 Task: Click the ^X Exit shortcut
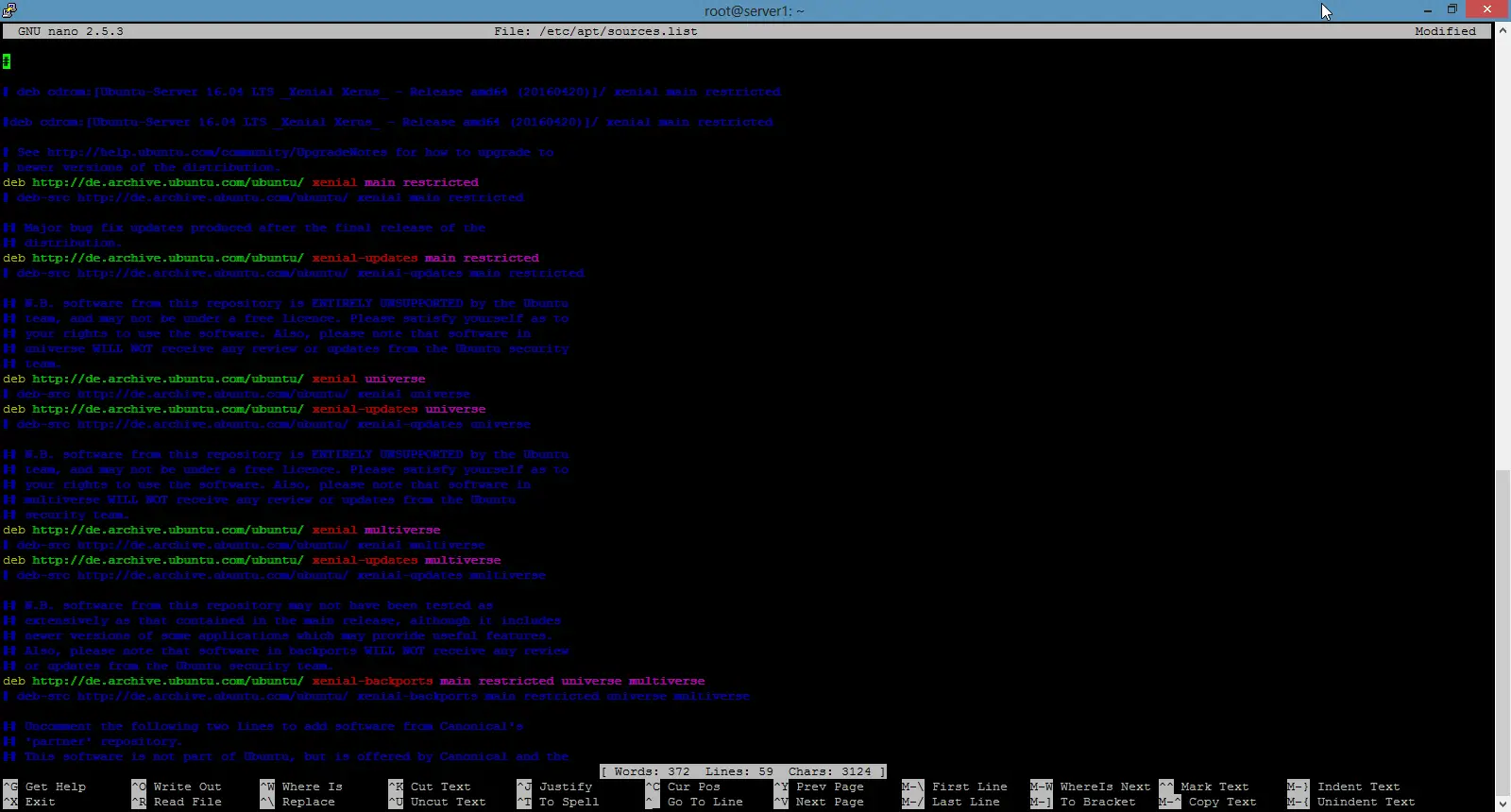[29, 802]
